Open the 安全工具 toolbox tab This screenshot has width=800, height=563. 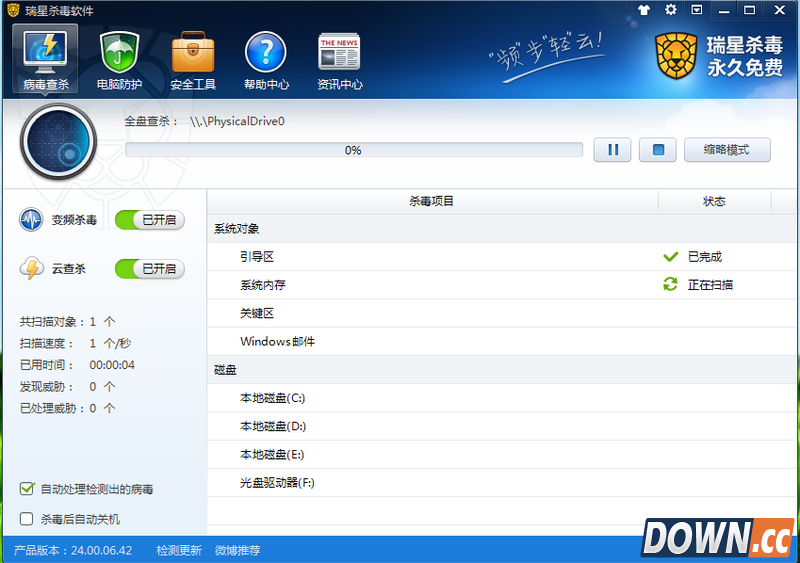193,60
